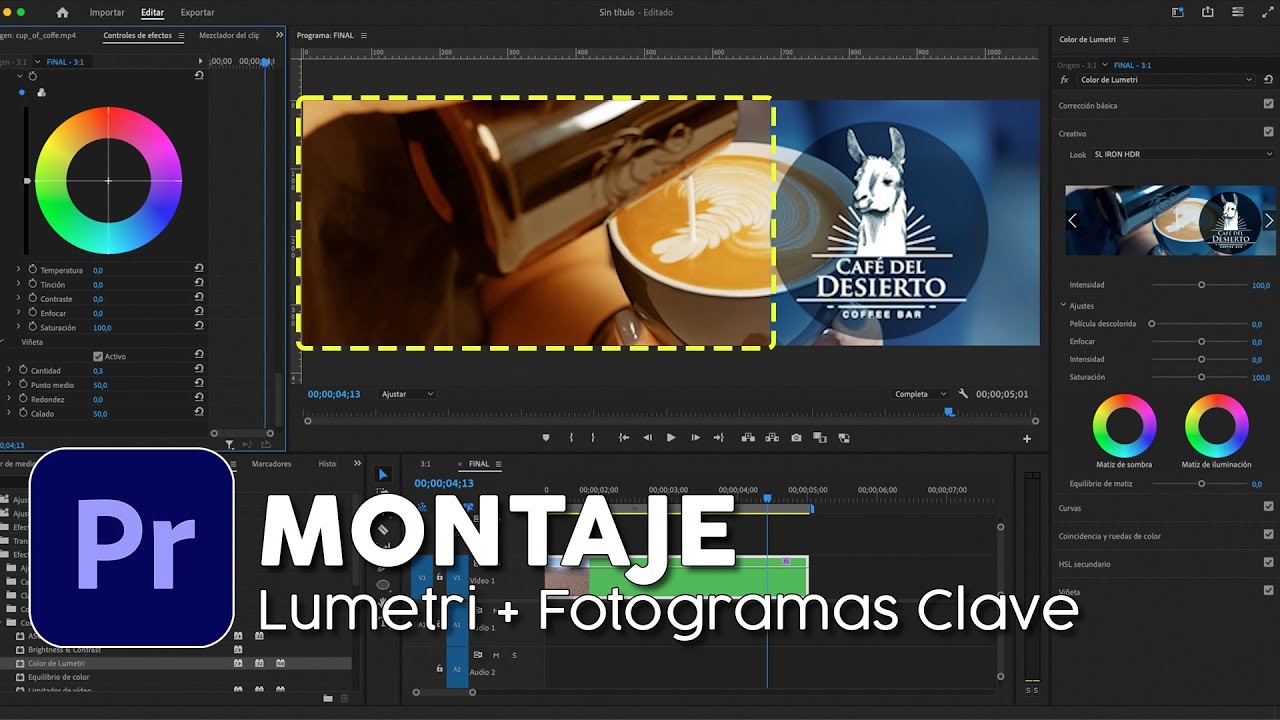This screenshot has width=1280, height=720.
Task: Open the Ajustar zoom level dropdown
Action: [407, 394]
